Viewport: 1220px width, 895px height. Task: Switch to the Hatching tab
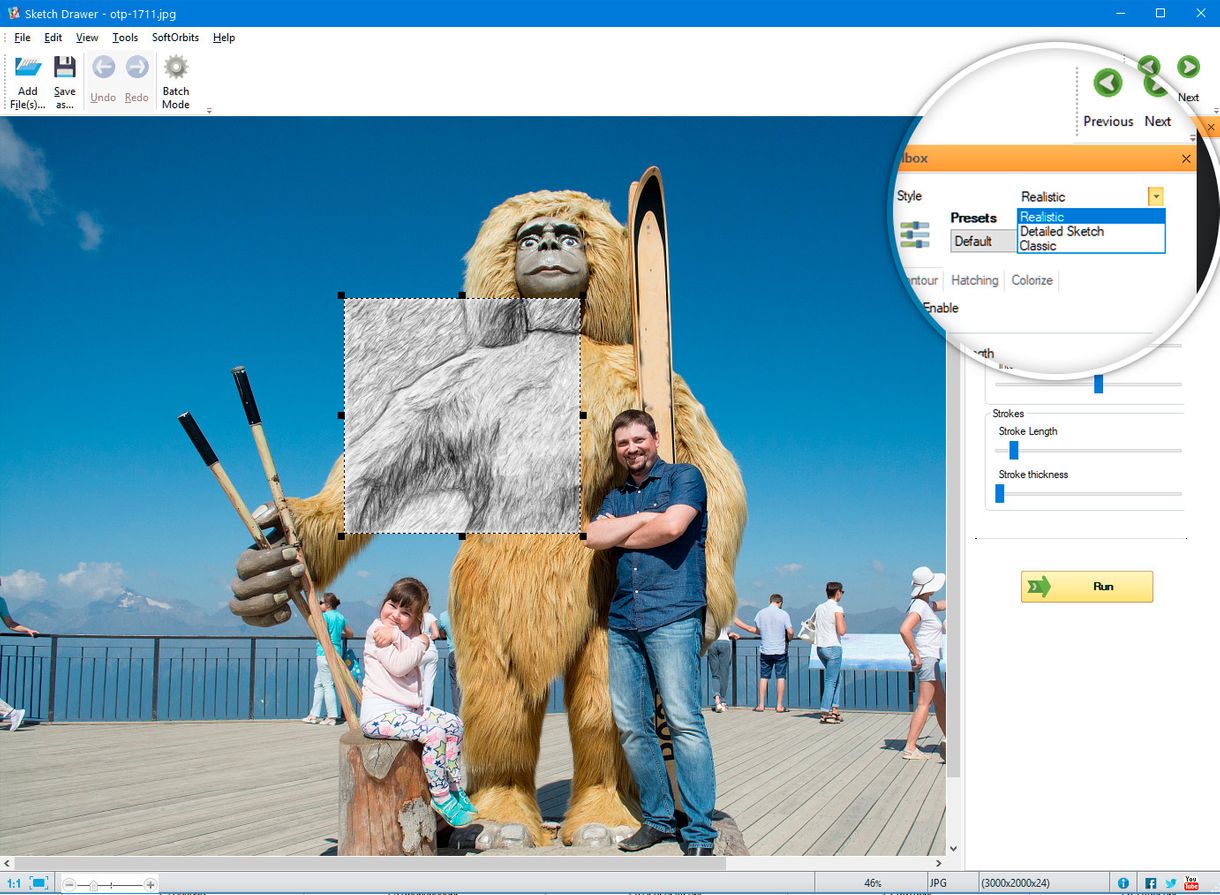tap(973, 280)
